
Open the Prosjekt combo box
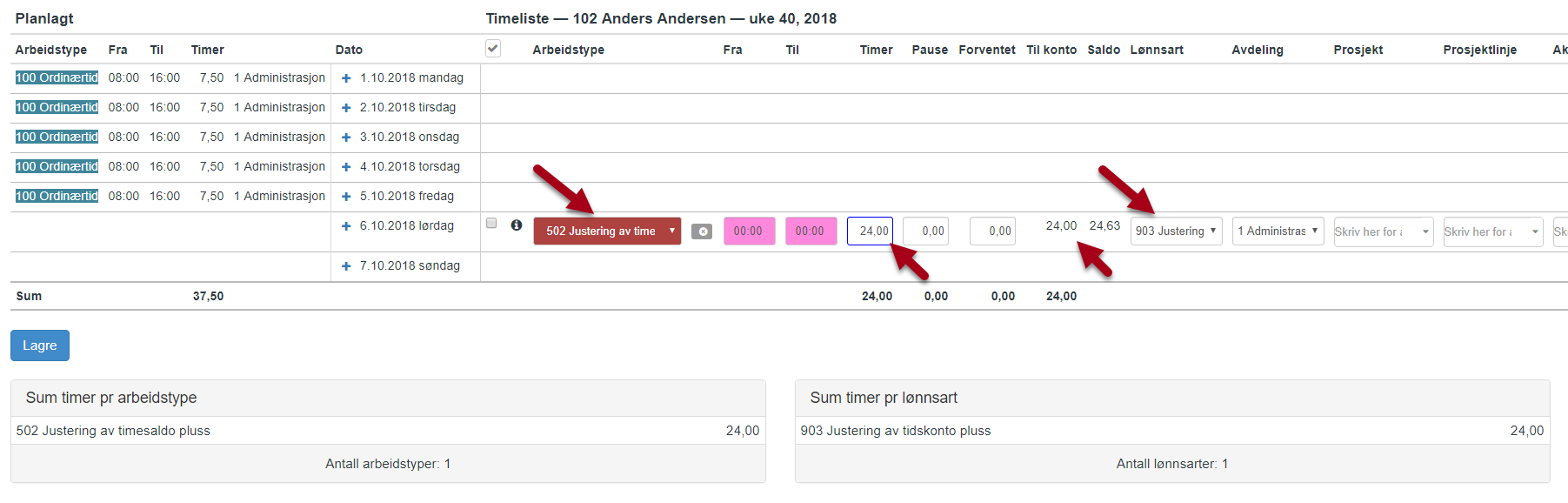[x=1383, y=231]
